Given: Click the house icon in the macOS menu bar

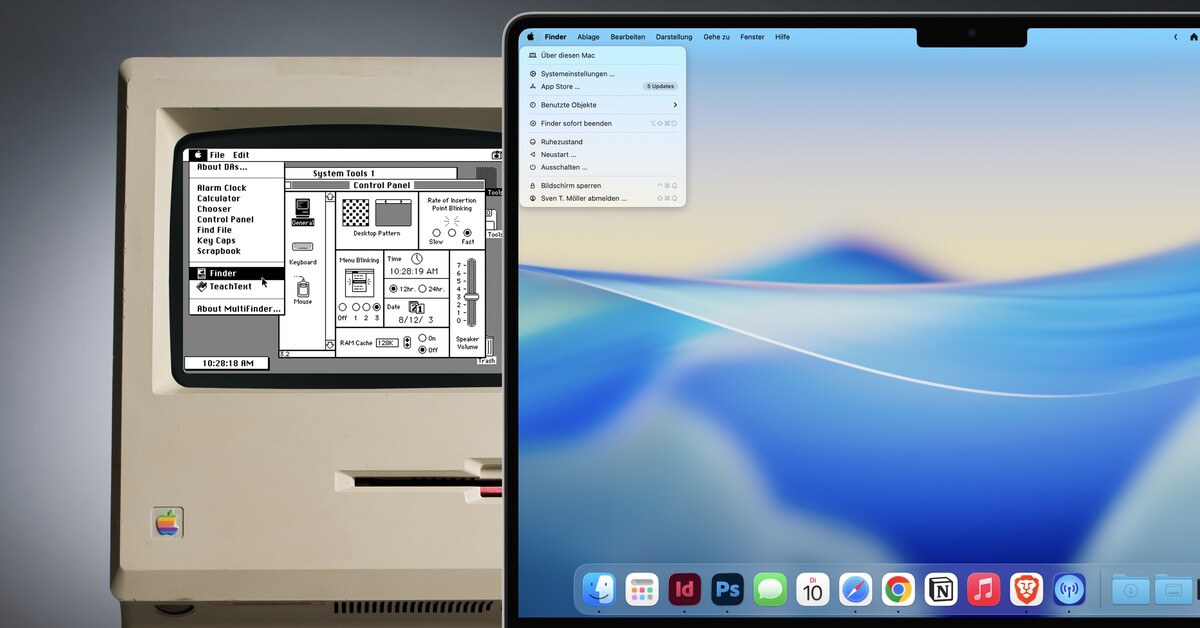Looking at the screenshot, I should point(1193,37).
